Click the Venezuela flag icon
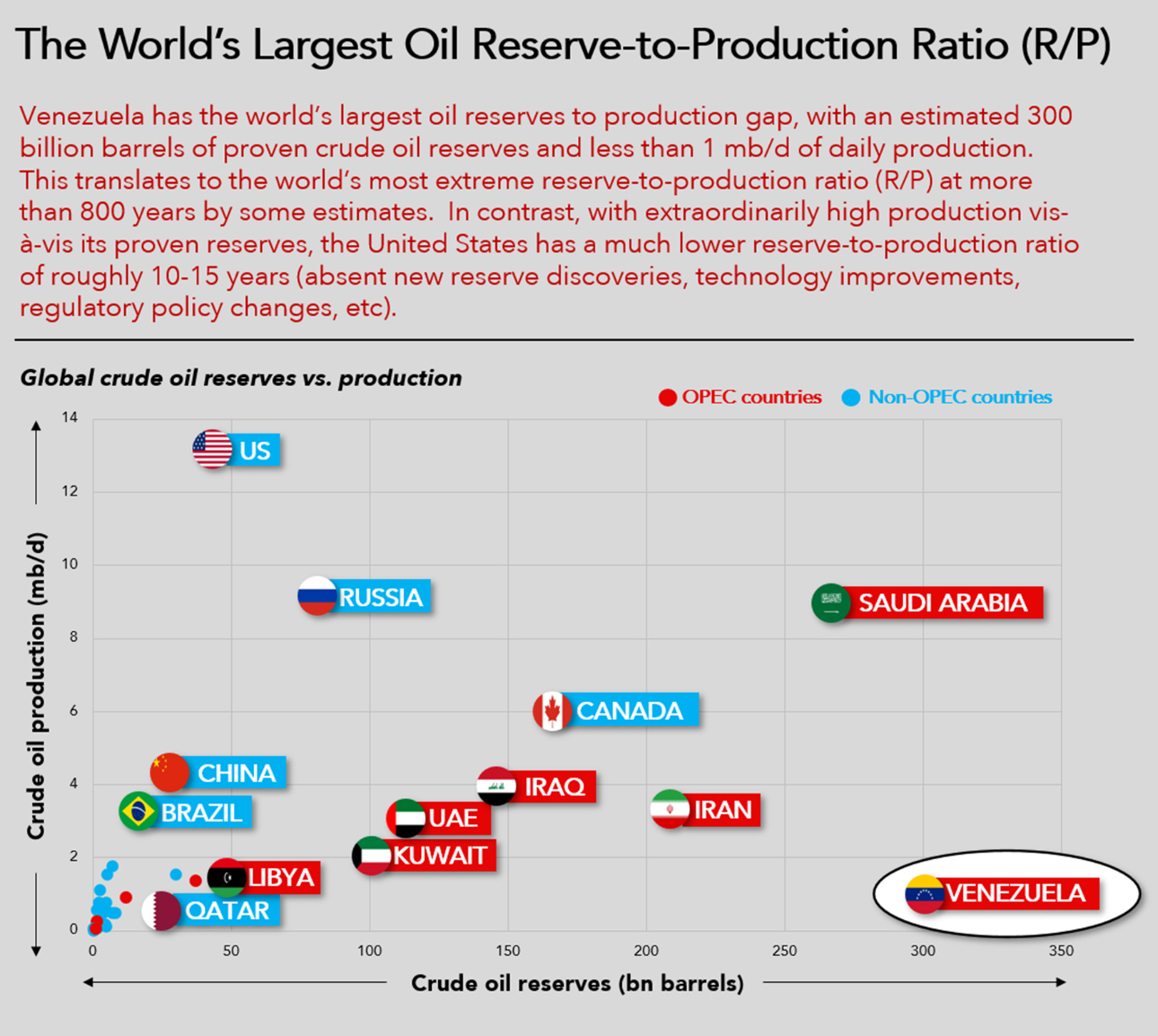 click(925, 893)
